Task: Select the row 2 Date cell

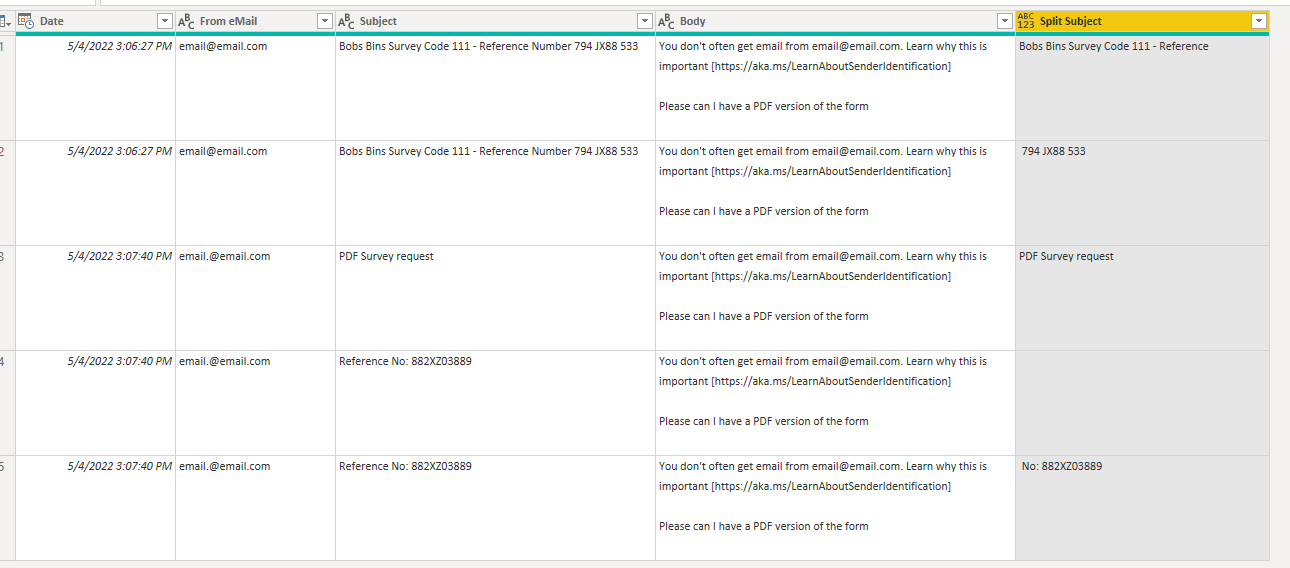Action: click(95, 193)
